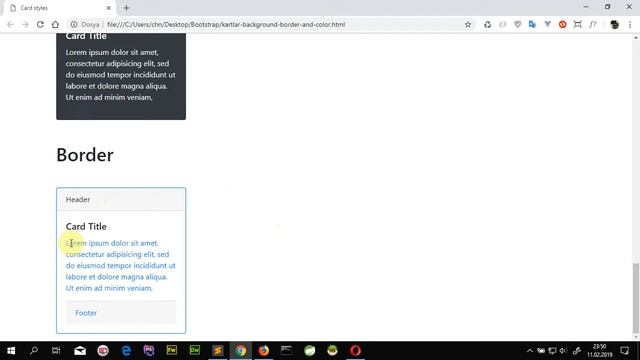The image size is (640, 360).
Task: Click the screen capture frame extension
Action: click(577, 24)
